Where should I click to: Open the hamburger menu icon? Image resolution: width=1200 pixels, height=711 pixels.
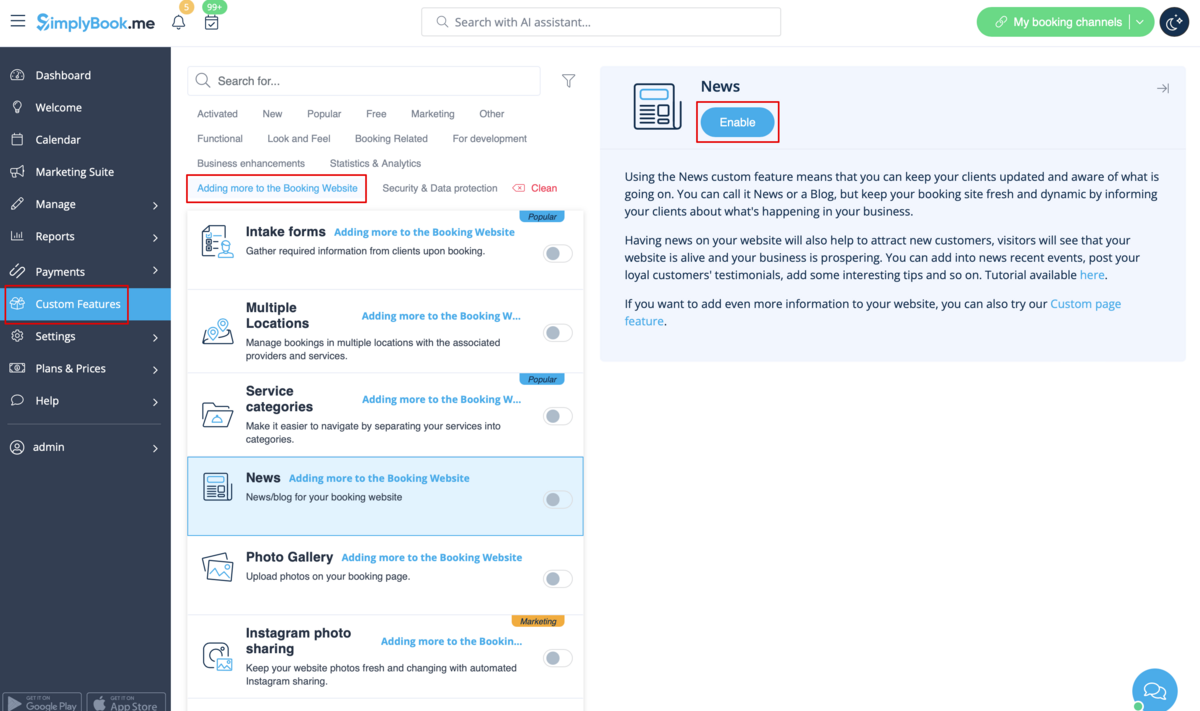coord(18,21)
